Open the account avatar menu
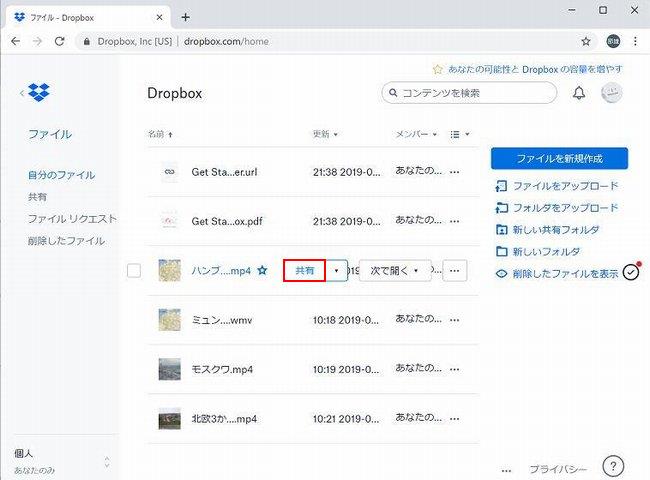 [612, 93]
